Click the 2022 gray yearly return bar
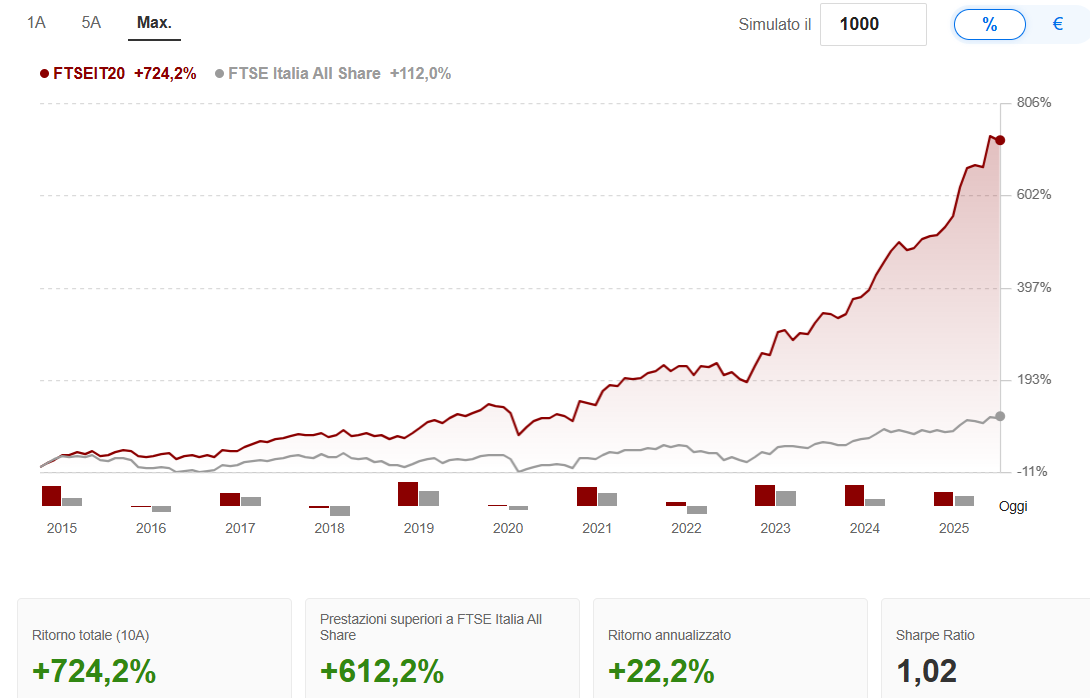The width and height of the screenshot is (1090, 698). tap(697, 510)
